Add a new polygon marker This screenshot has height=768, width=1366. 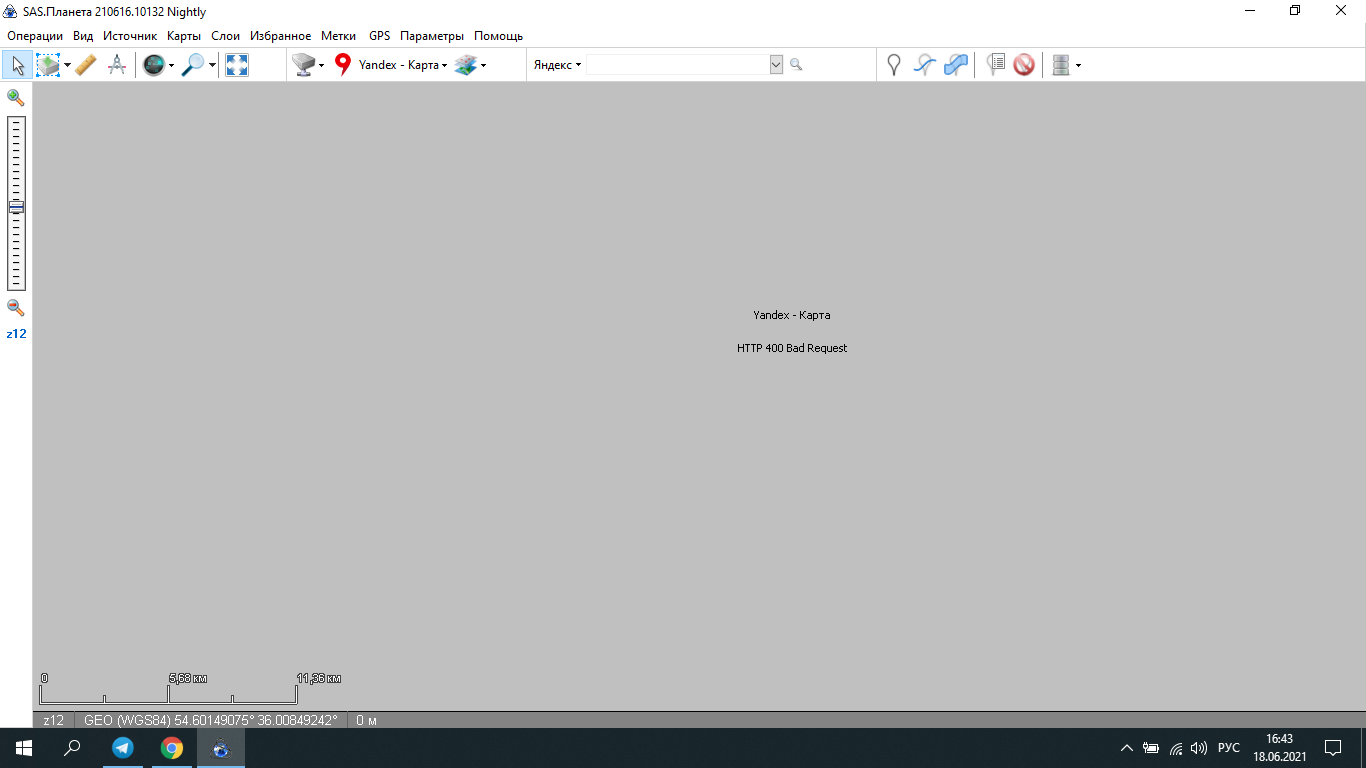(956, 65)
